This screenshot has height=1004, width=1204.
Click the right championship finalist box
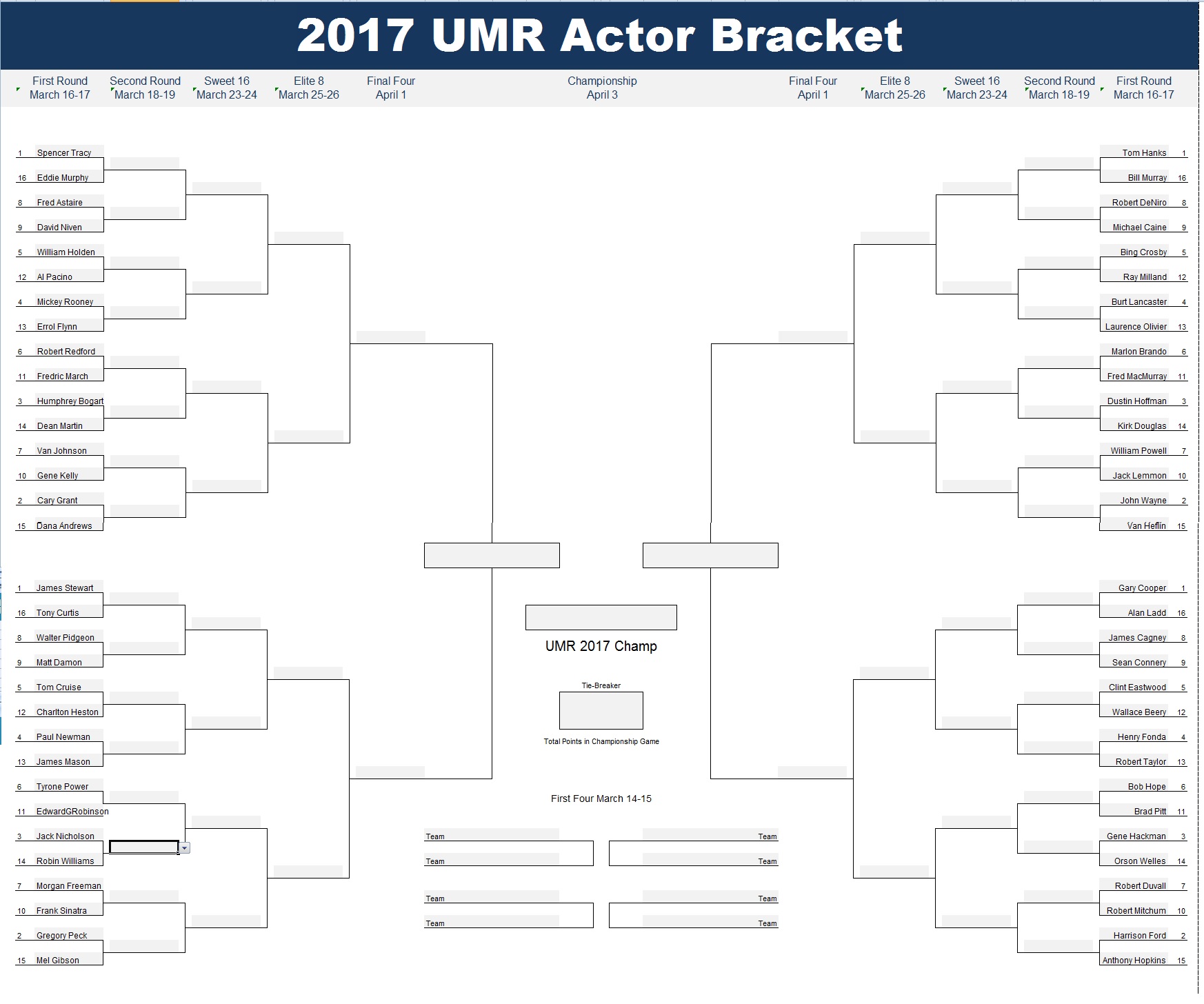[x=710, y=555]
